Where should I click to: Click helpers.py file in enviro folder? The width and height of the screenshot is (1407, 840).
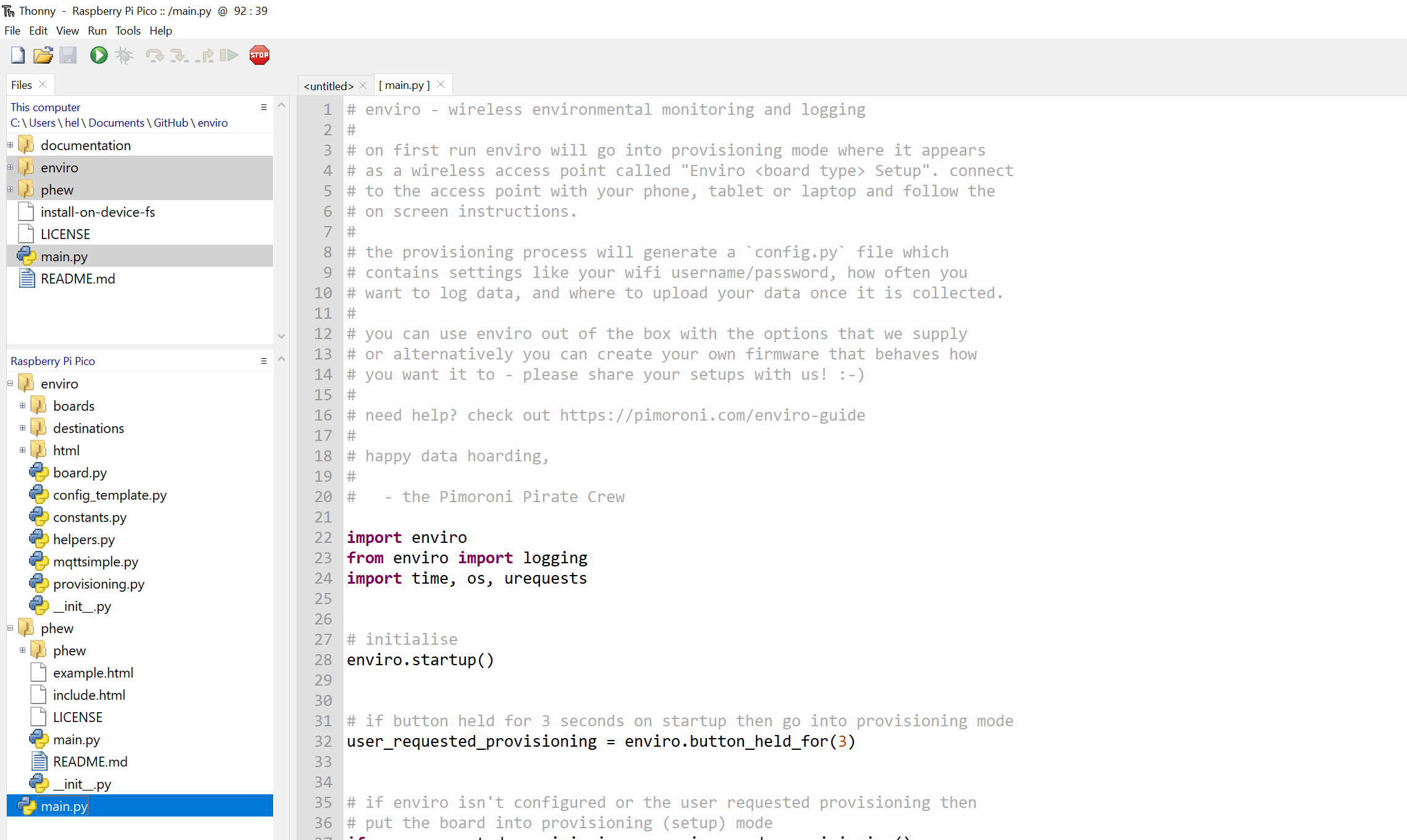click(x=84, y=539)
